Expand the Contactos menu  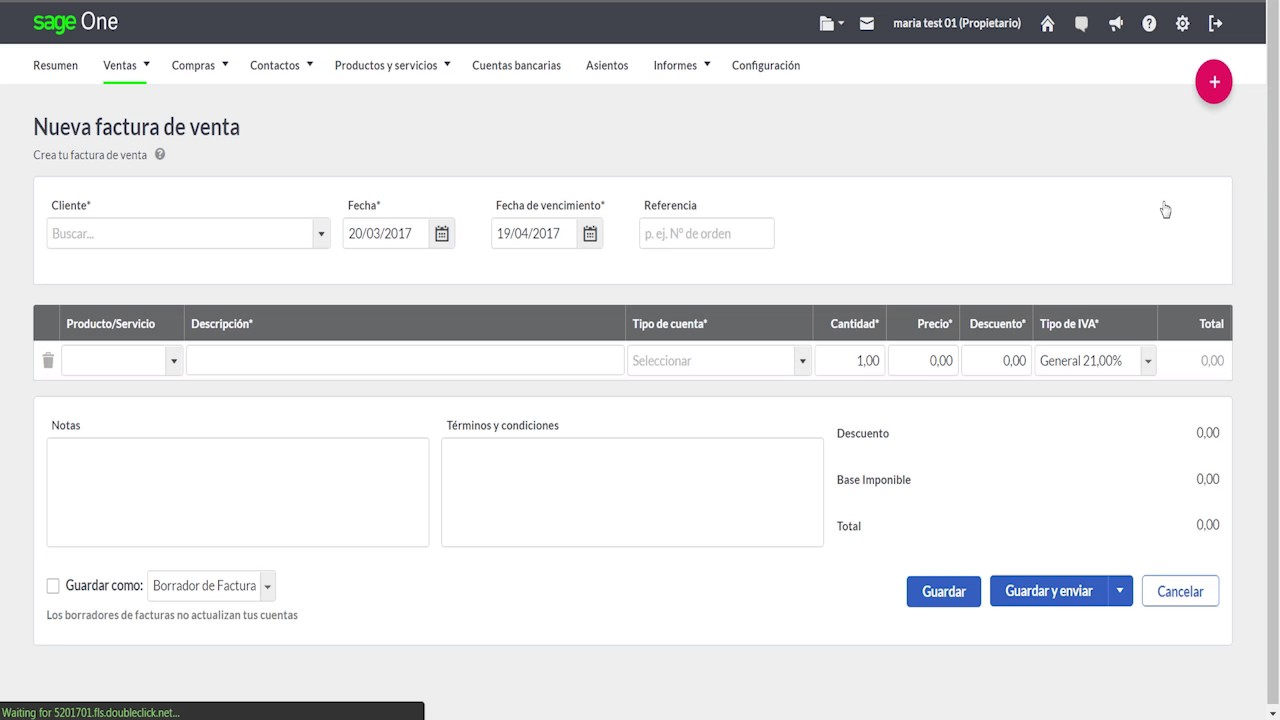(x=281, y=65)
